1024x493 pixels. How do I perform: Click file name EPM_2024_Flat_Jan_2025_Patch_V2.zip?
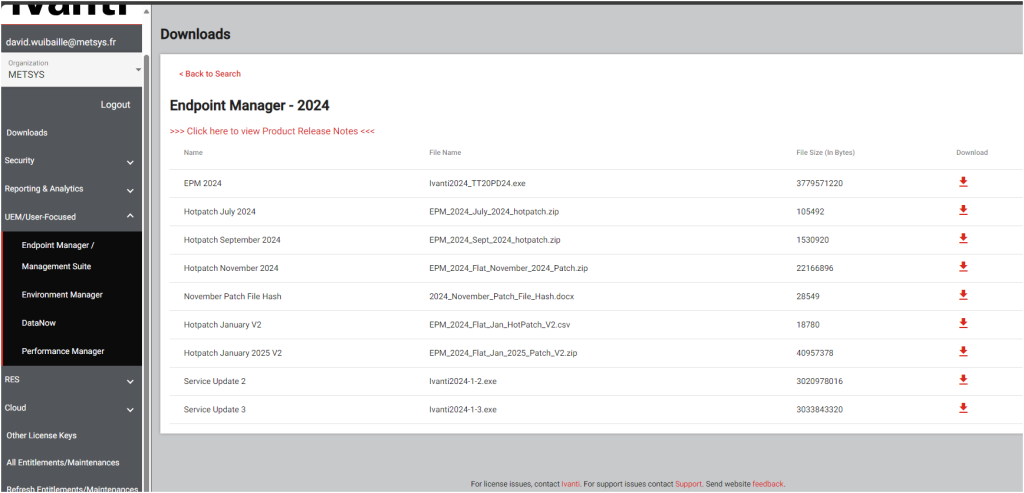[503, 353]
